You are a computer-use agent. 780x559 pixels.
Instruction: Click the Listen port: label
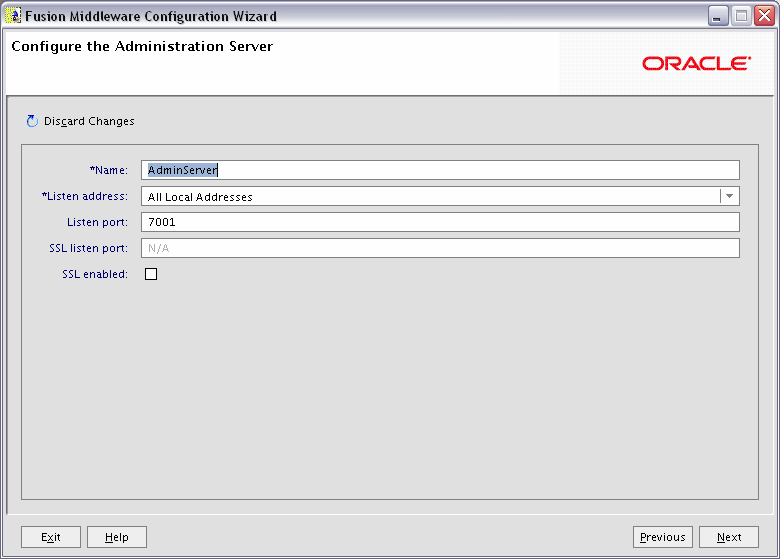coord(97,222)
